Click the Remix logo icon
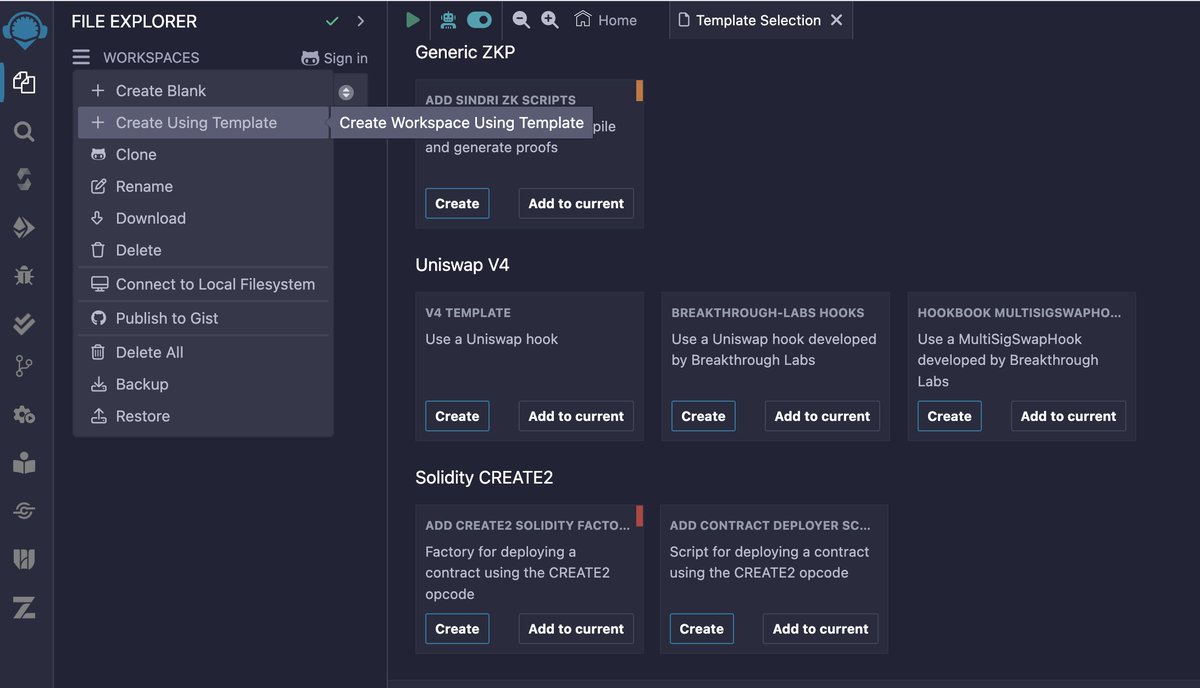1200x688 pixels. pyautogui.click(x=25, y=30)
